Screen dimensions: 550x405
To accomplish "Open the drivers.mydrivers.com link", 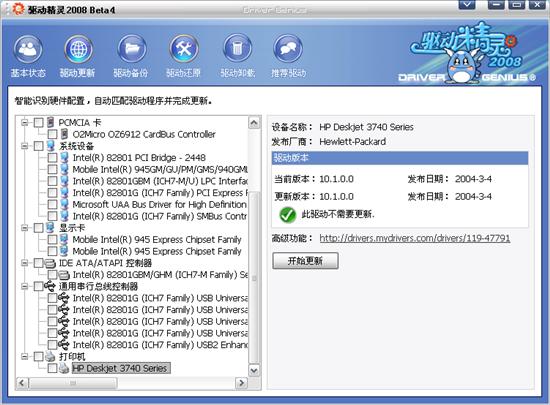I will pos(415,238).
